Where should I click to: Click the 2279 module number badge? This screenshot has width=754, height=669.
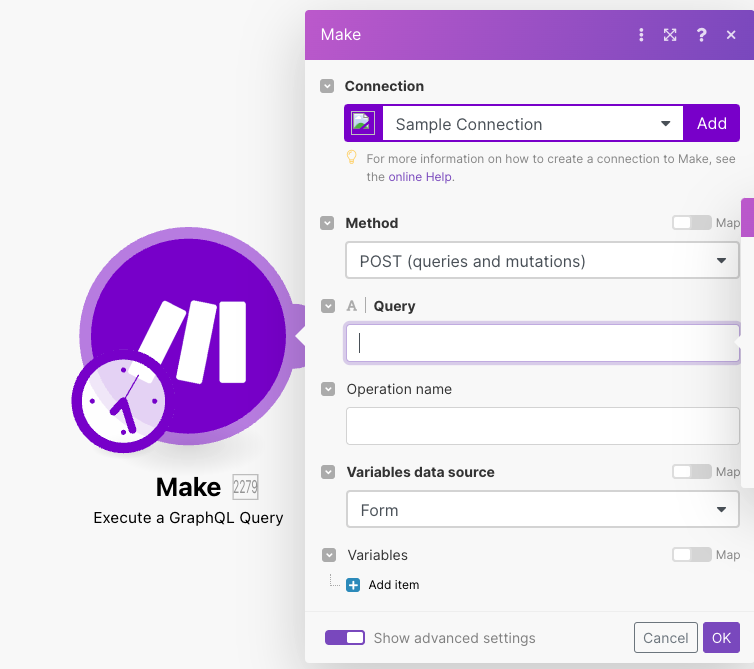(x=245, y=487)
